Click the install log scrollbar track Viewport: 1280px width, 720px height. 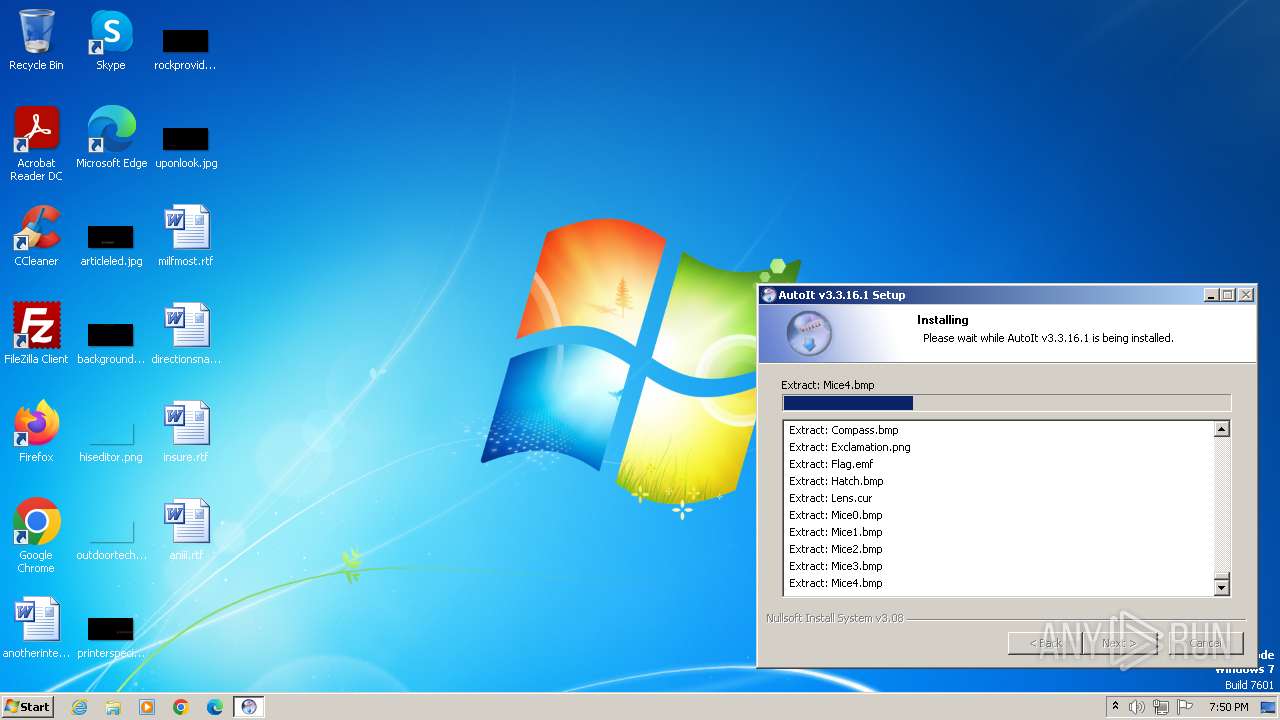point(1221,505)
